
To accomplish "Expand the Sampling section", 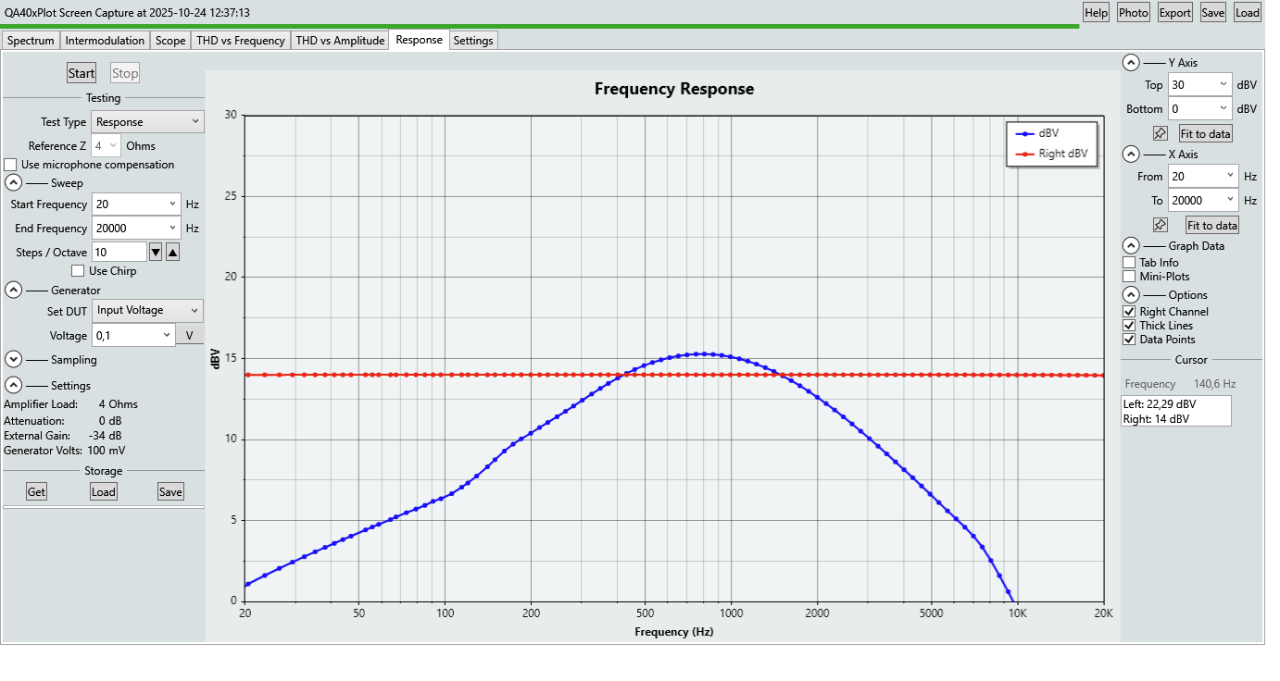I will [14, 359].
